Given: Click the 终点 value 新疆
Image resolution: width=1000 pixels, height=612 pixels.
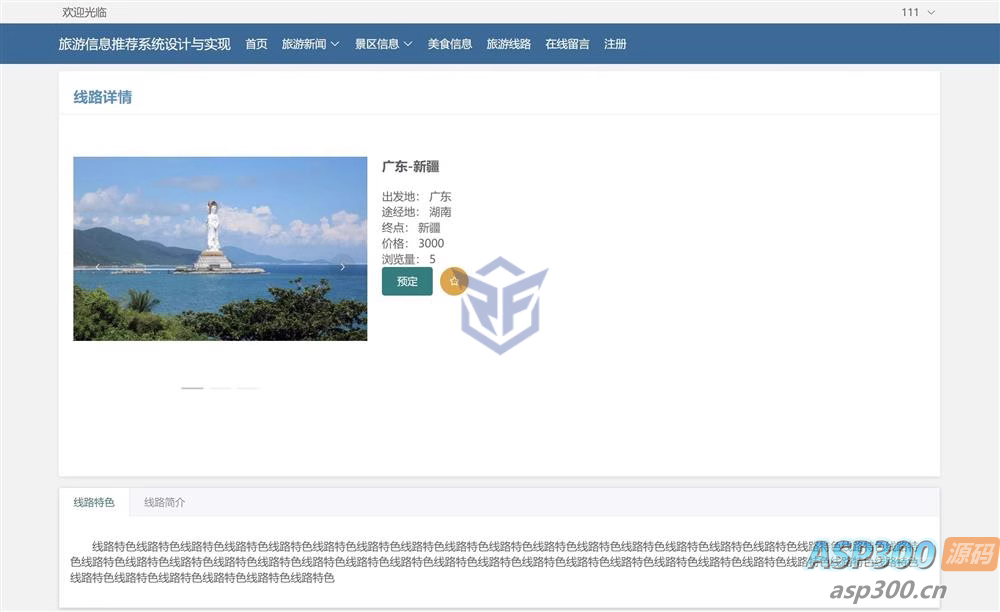Looking at the screenshot, I should (429, 228).
